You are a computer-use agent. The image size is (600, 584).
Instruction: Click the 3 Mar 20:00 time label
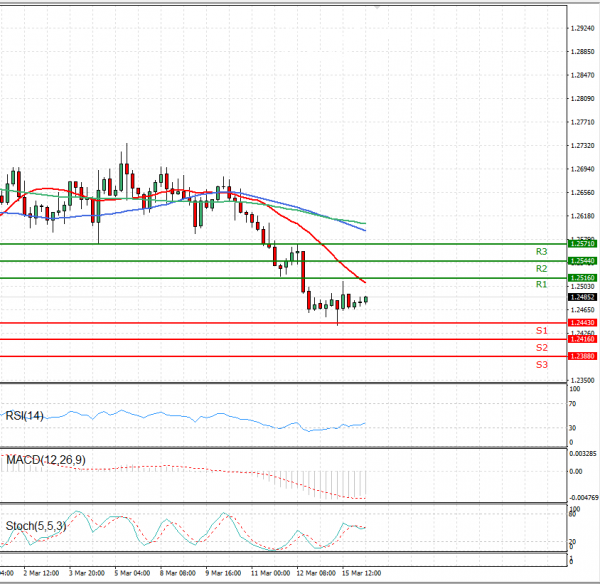pyautogui.click(x=87, y=573)
